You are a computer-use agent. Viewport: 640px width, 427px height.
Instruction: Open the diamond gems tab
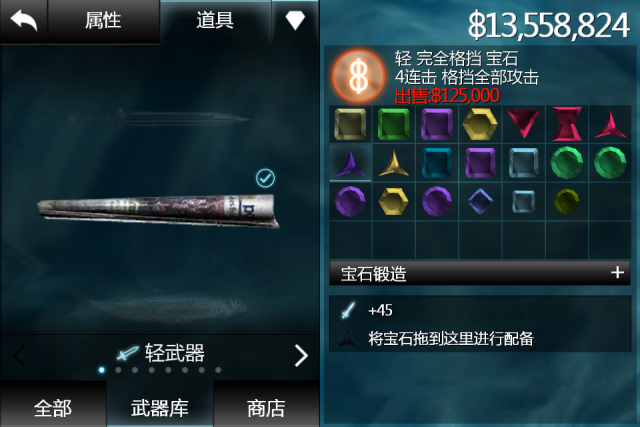295,20
